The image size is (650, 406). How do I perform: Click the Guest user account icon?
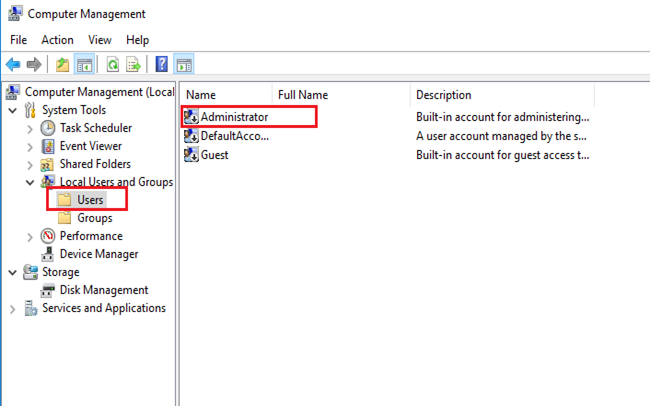191,155
